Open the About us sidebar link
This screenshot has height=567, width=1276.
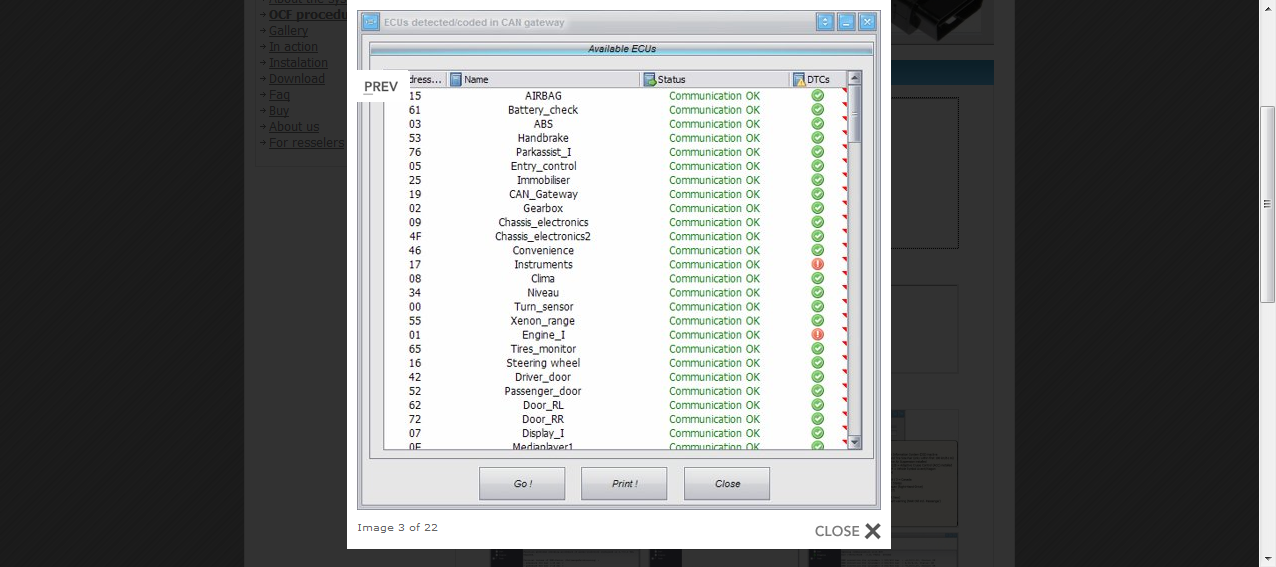294,127
